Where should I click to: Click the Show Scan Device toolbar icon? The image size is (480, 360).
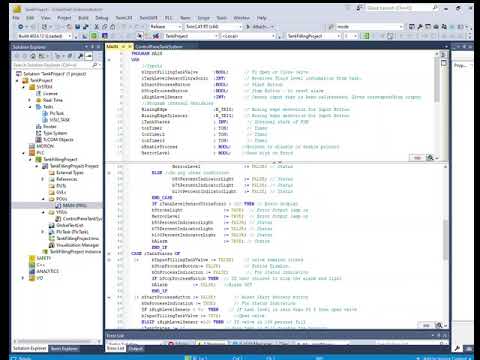(156, 36)
